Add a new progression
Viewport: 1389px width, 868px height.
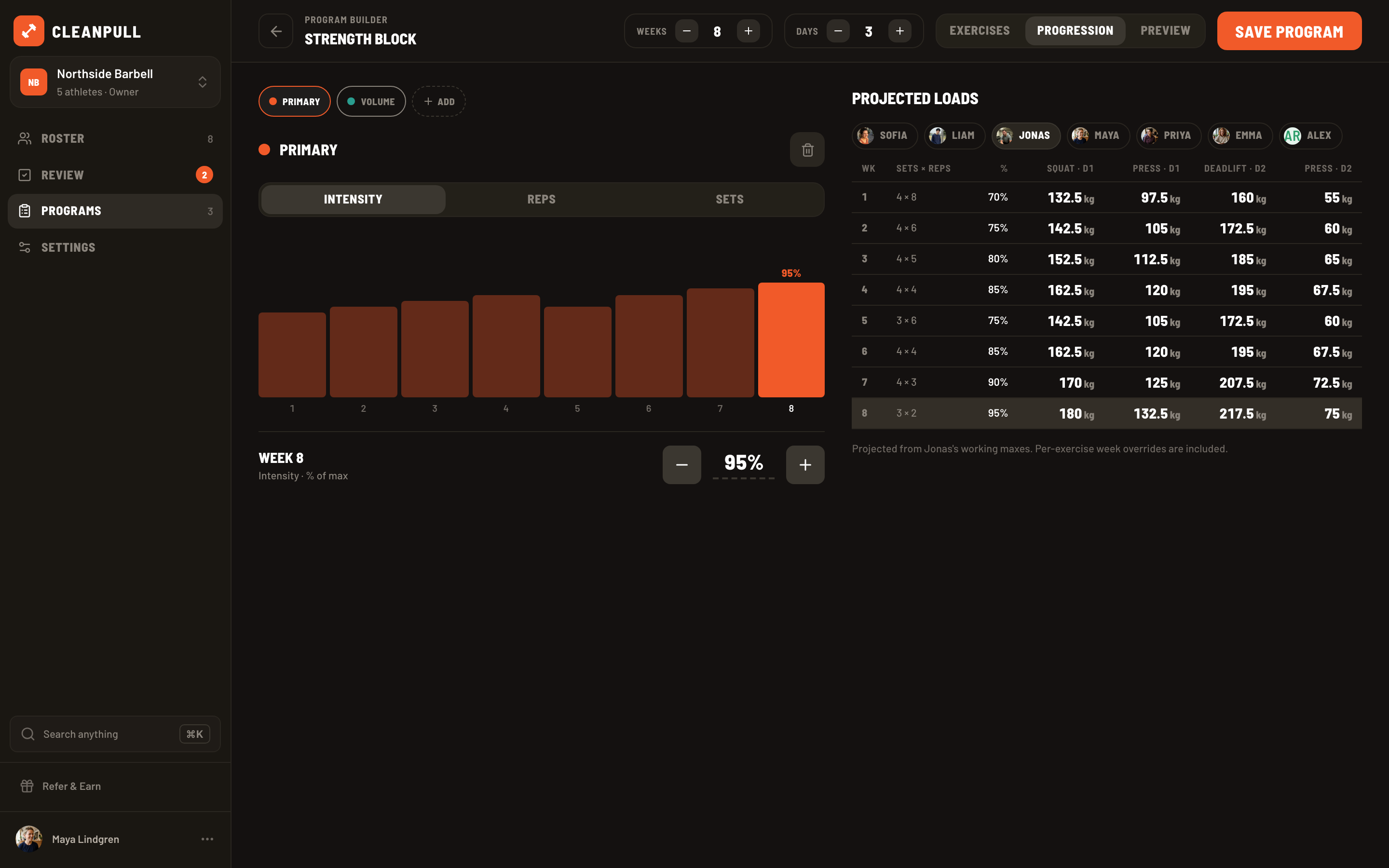pos(438,102)
